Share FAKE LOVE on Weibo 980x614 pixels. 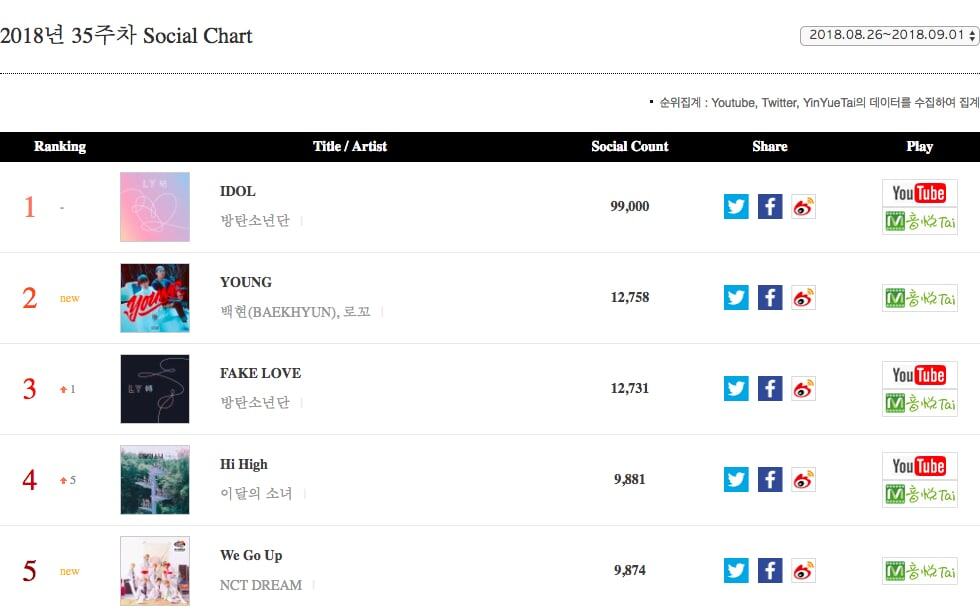tap(803, 389)
